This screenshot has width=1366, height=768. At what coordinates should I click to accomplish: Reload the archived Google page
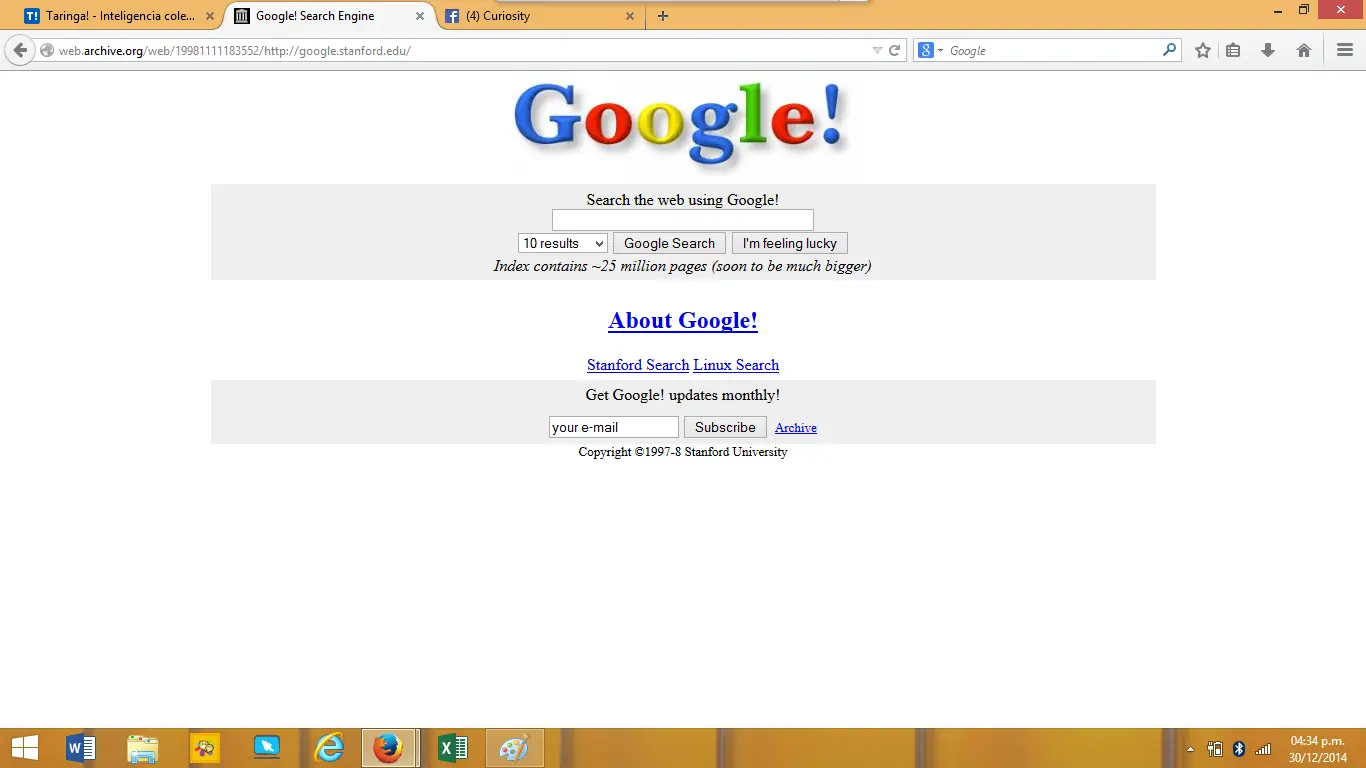(895, 50)
